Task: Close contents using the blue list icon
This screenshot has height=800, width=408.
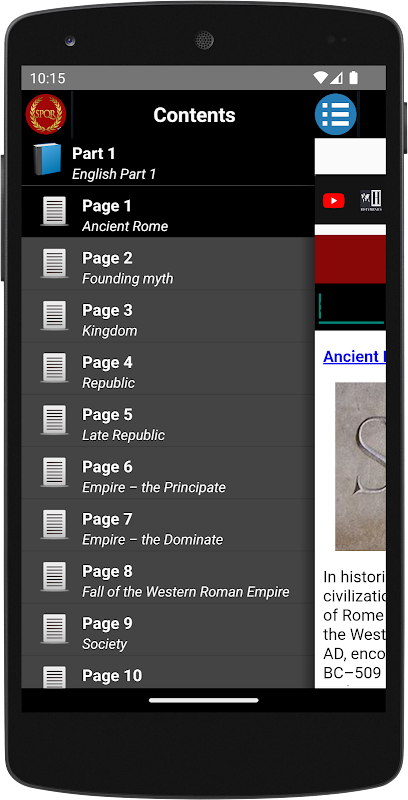Action: click(335, 114)
